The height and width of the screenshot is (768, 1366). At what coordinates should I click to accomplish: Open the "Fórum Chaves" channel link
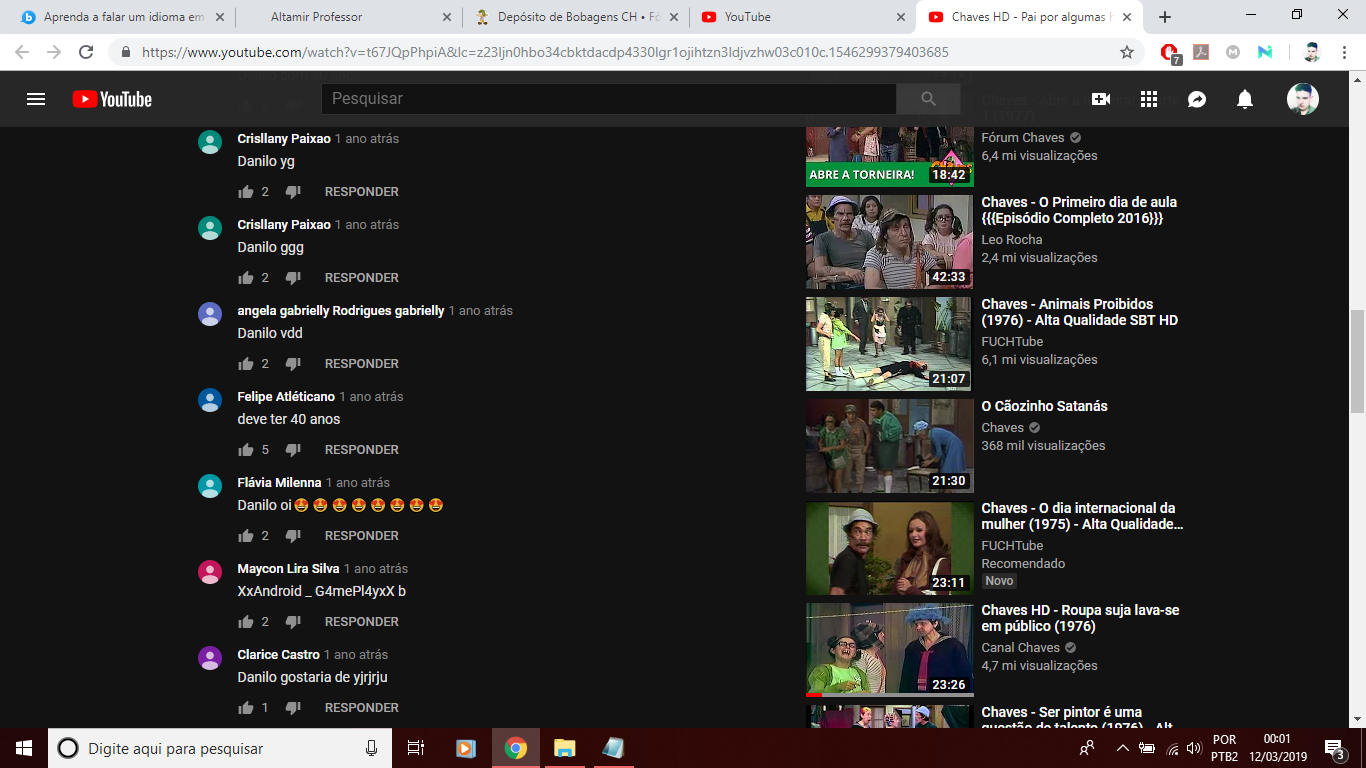[x=1022, y=138]
